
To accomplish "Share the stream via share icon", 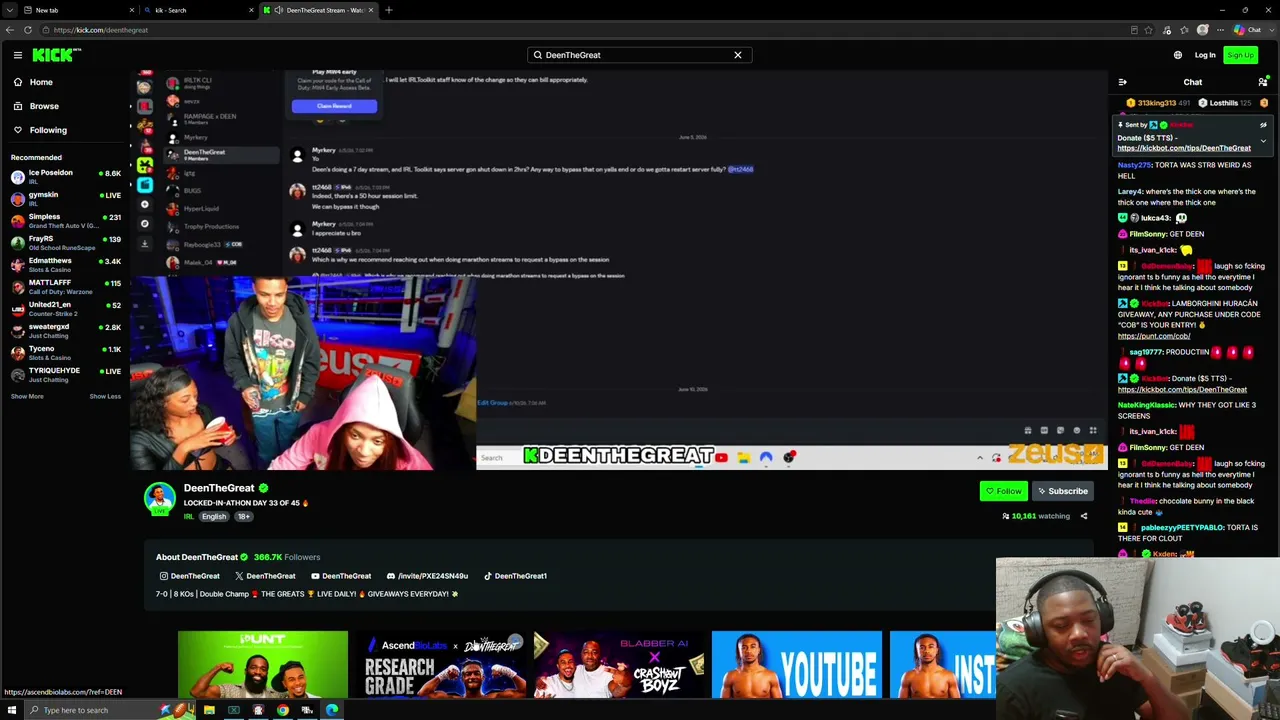I will tap(1083, 516).
